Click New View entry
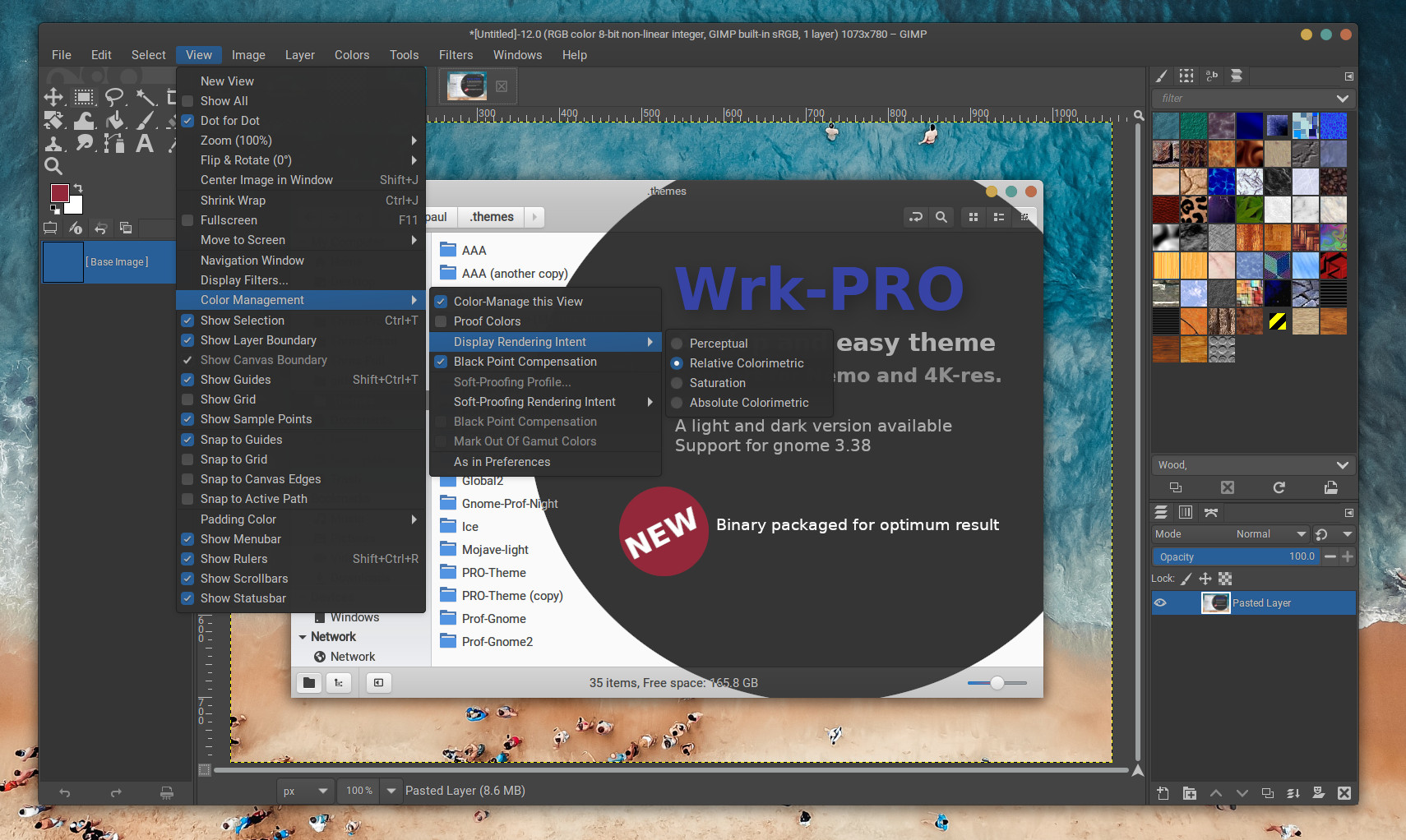 [300, 81]
